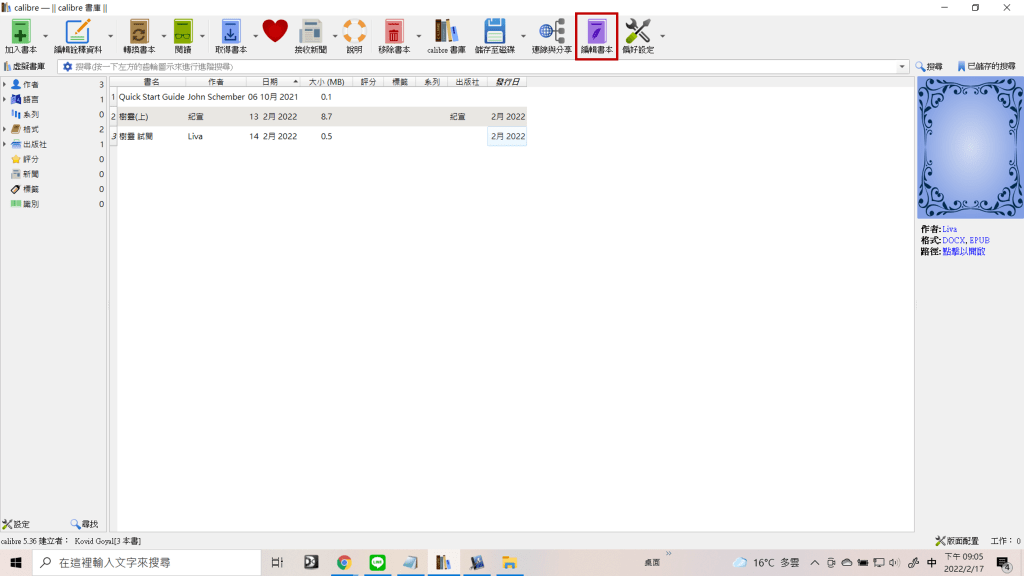Expand the 作者 authors tree node
The width and height of the screenshot is (1024, 576).
(x=4, y=85)
